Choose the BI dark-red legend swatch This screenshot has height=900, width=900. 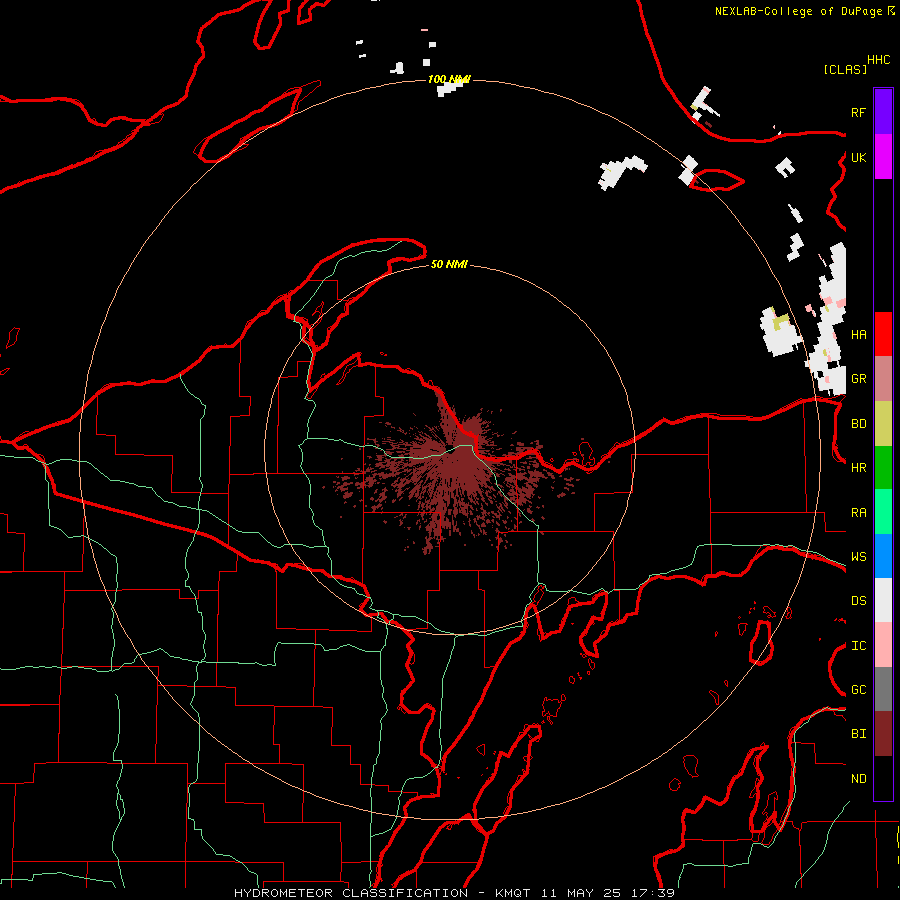[883, 734]
